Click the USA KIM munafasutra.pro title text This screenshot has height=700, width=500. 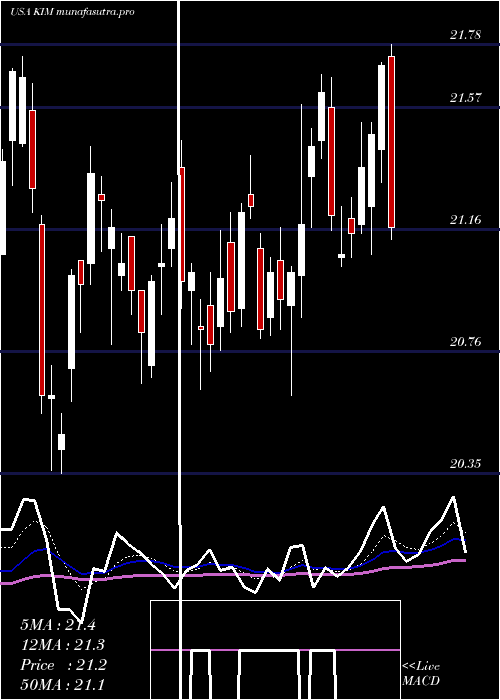(72, 12)
